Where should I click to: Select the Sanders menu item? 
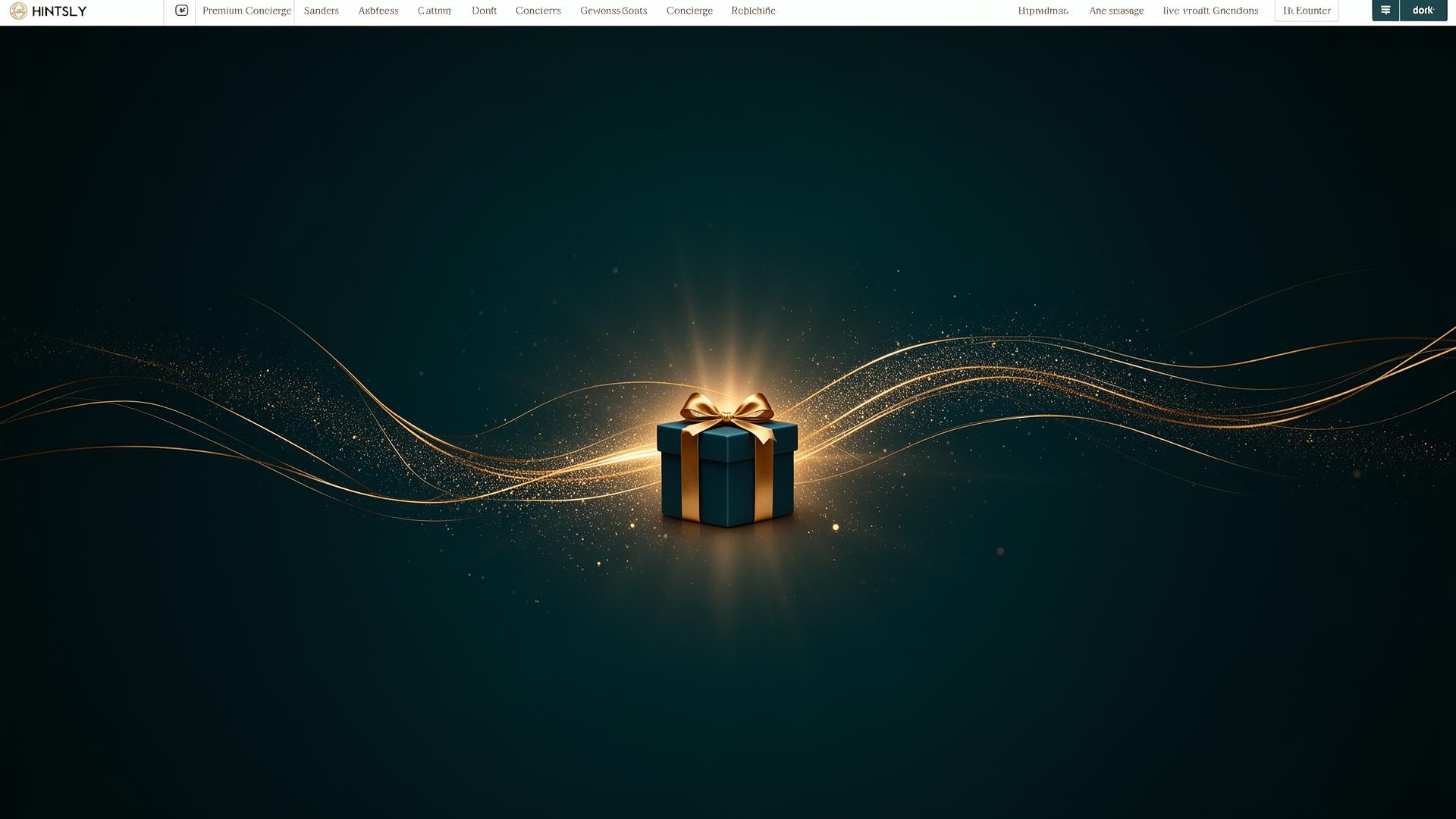click(321, 11)
